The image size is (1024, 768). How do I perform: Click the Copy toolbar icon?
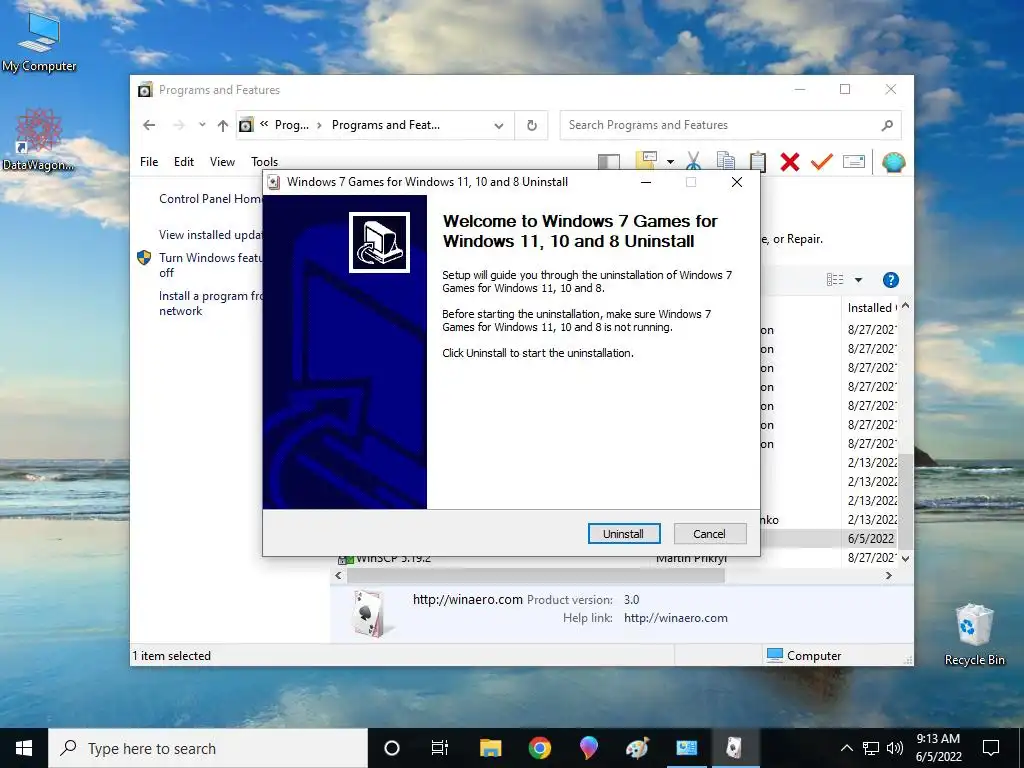pyautogui.click(x=726, y=161)
